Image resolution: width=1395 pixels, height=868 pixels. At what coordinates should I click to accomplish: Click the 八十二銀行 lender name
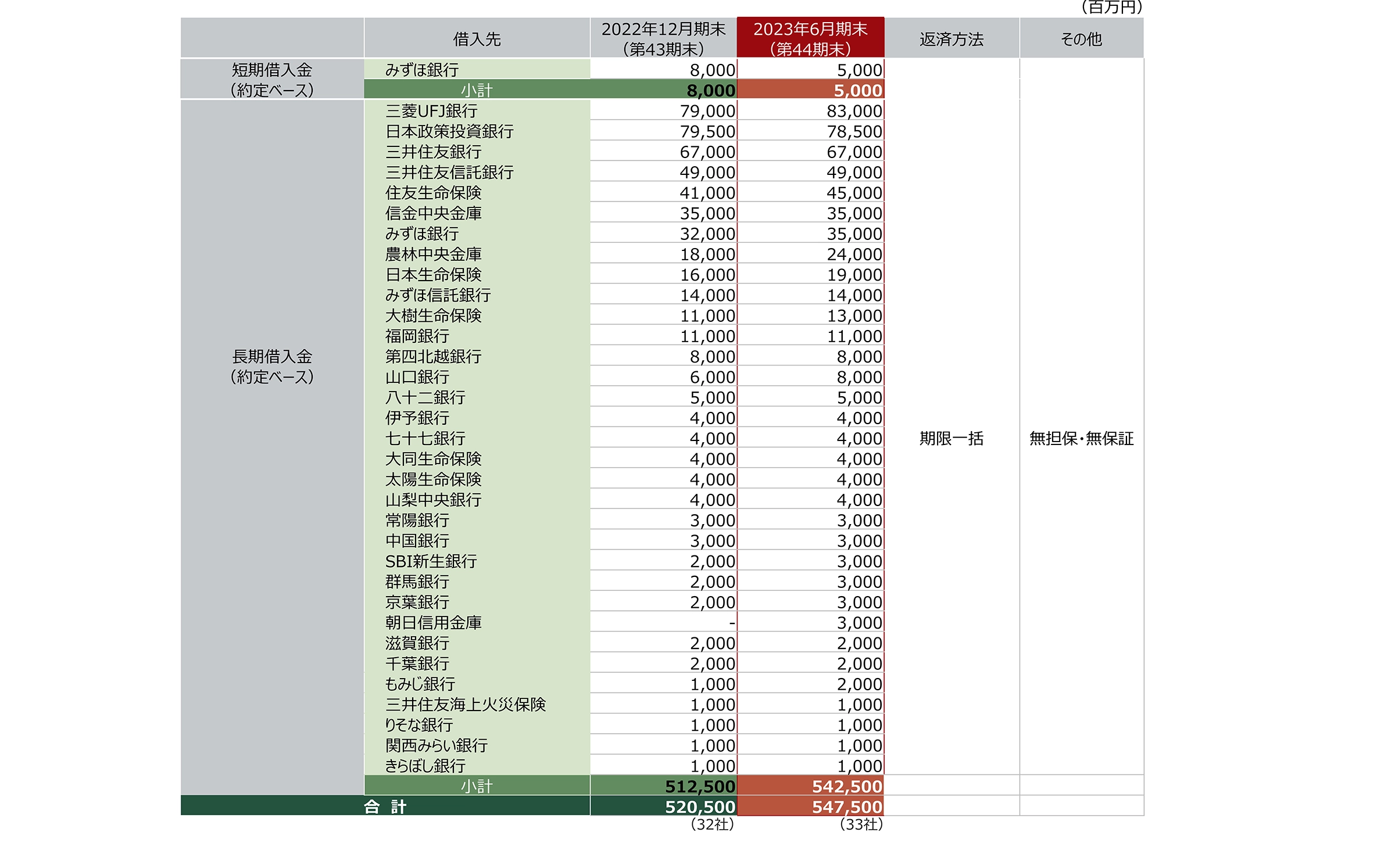(x=425, y=397)
